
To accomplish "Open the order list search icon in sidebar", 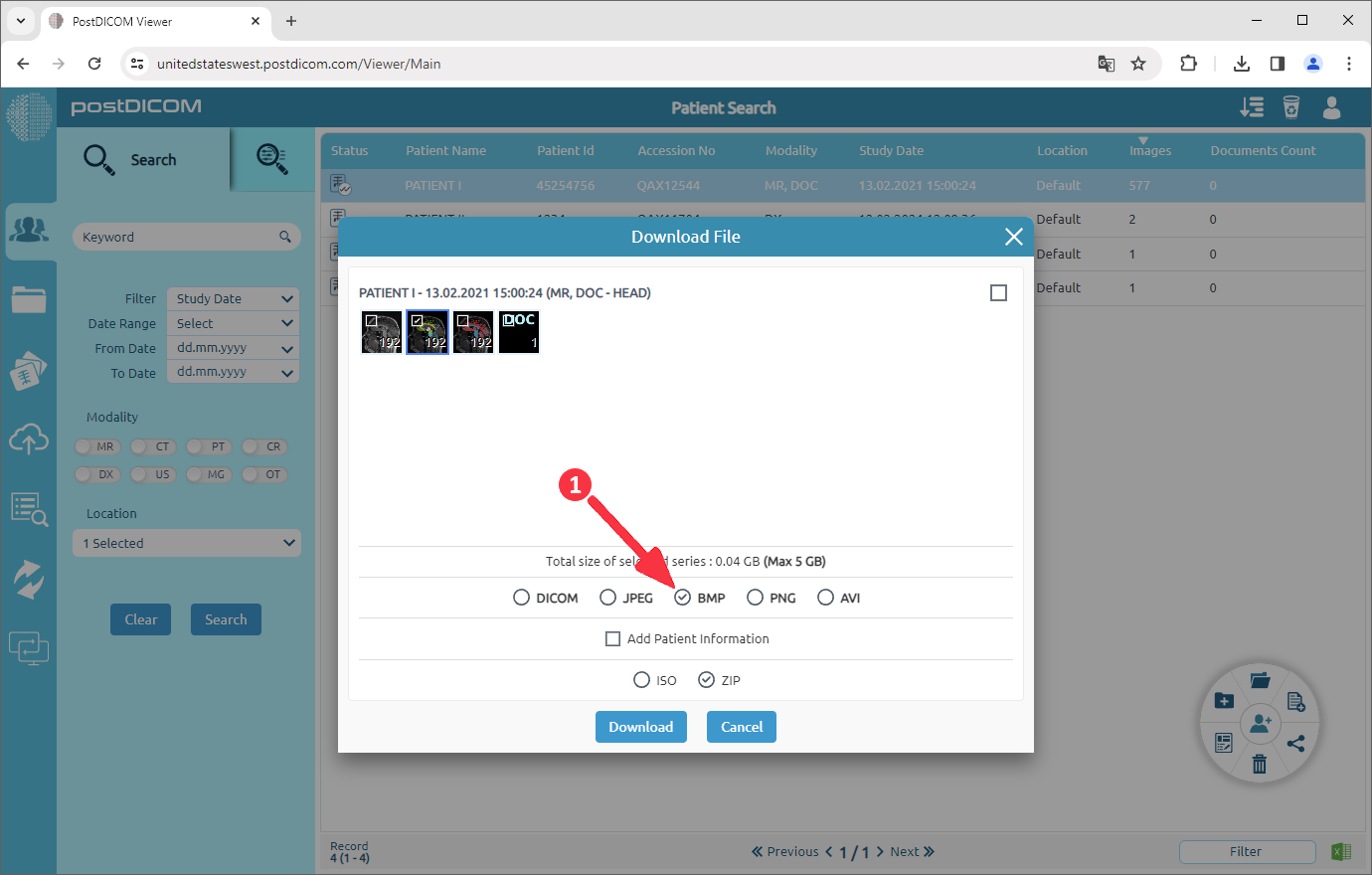I will point(30,508).
